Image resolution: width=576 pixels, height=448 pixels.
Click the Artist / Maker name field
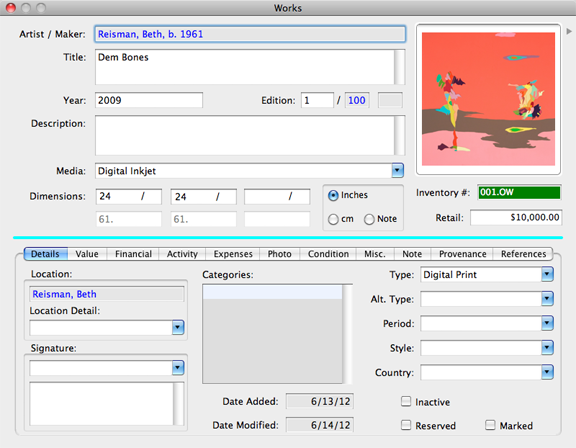point(250,34)
